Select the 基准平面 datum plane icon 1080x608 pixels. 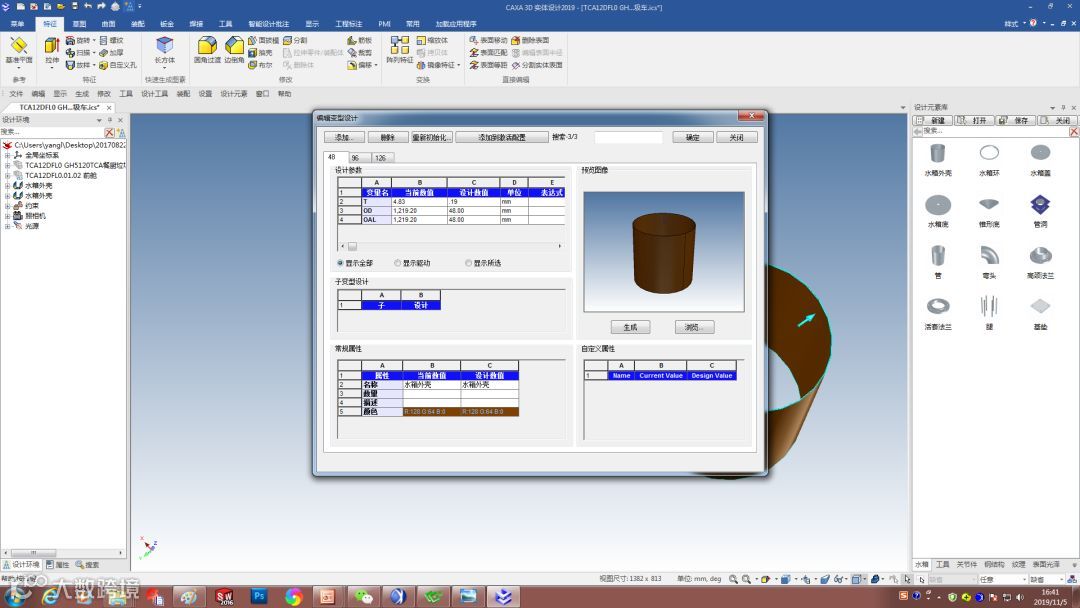tap(18, 46)
